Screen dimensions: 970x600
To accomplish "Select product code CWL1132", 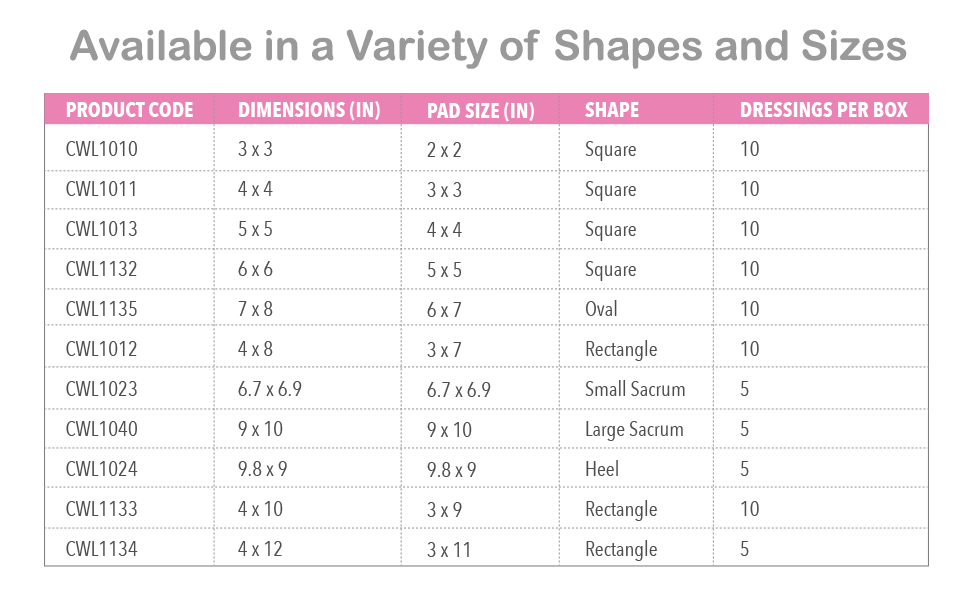I will [x=101, y=270].
